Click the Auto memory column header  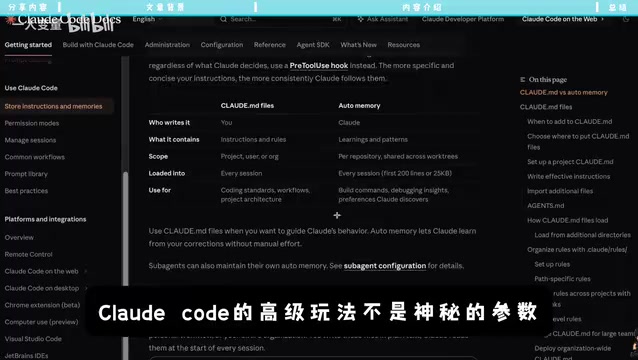pos(359,106)
